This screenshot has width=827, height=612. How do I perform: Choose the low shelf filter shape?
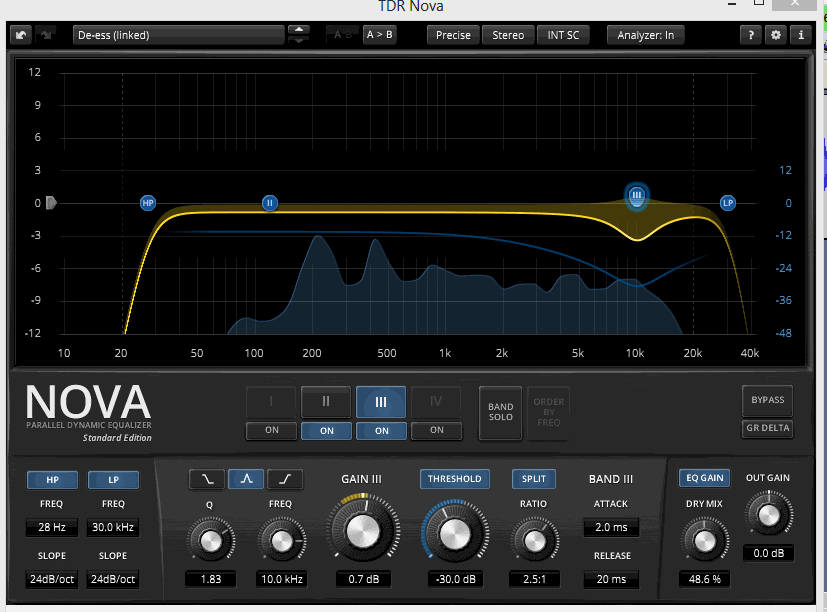click(x=207, y=479)
